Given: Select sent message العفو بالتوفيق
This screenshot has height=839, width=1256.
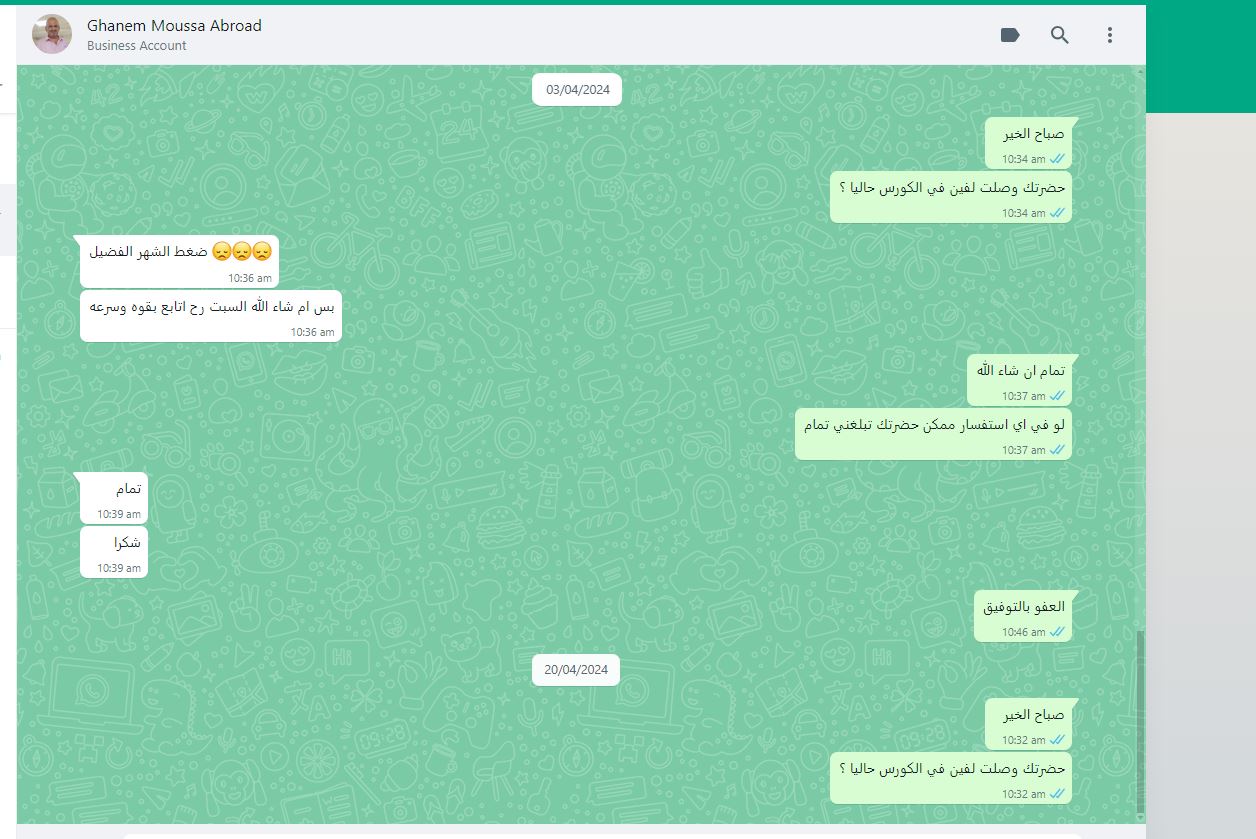Looking at the screenshot, I should tap(1023, 616).
